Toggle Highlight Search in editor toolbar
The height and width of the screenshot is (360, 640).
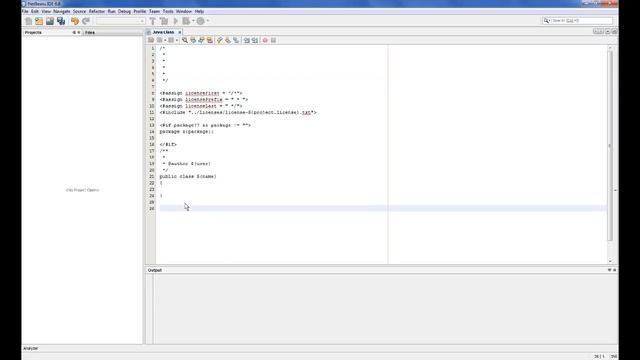(x=210, y=40)
